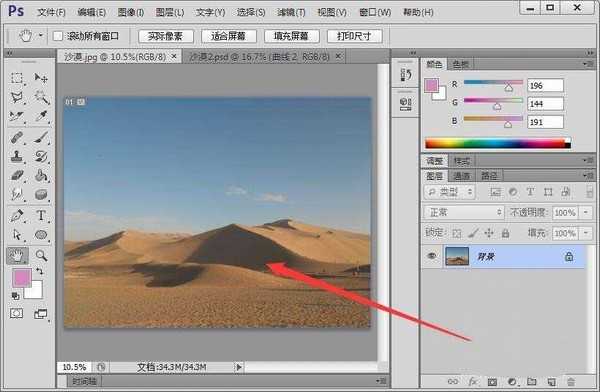Toggle lock image pixels
Screen dimensions: 600x392
[x=473, y=233]
